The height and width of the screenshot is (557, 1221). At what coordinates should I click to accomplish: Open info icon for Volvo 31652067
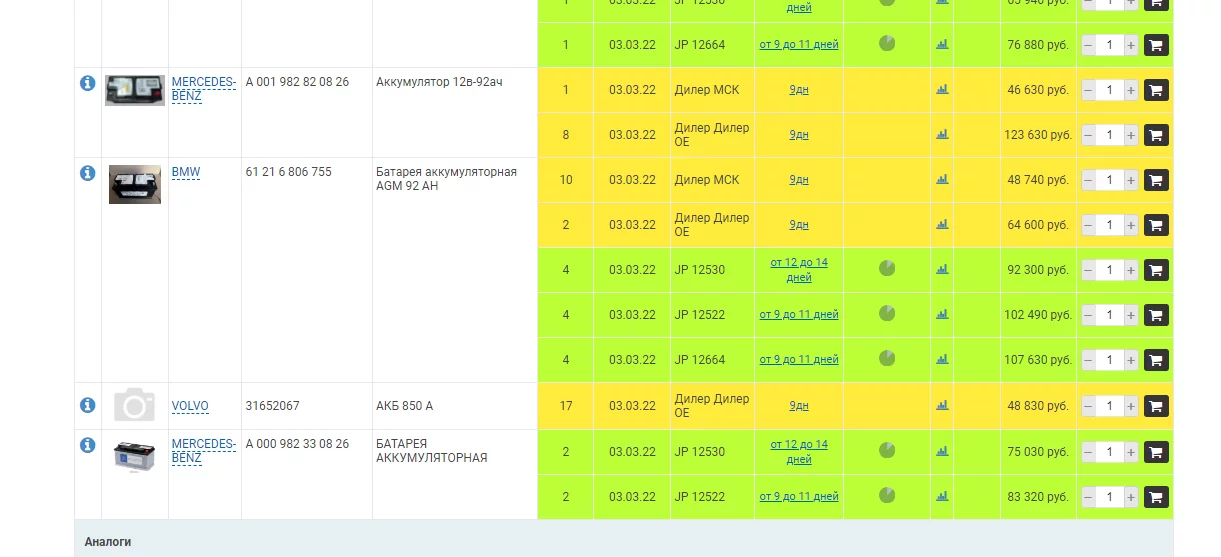point(88,405)
